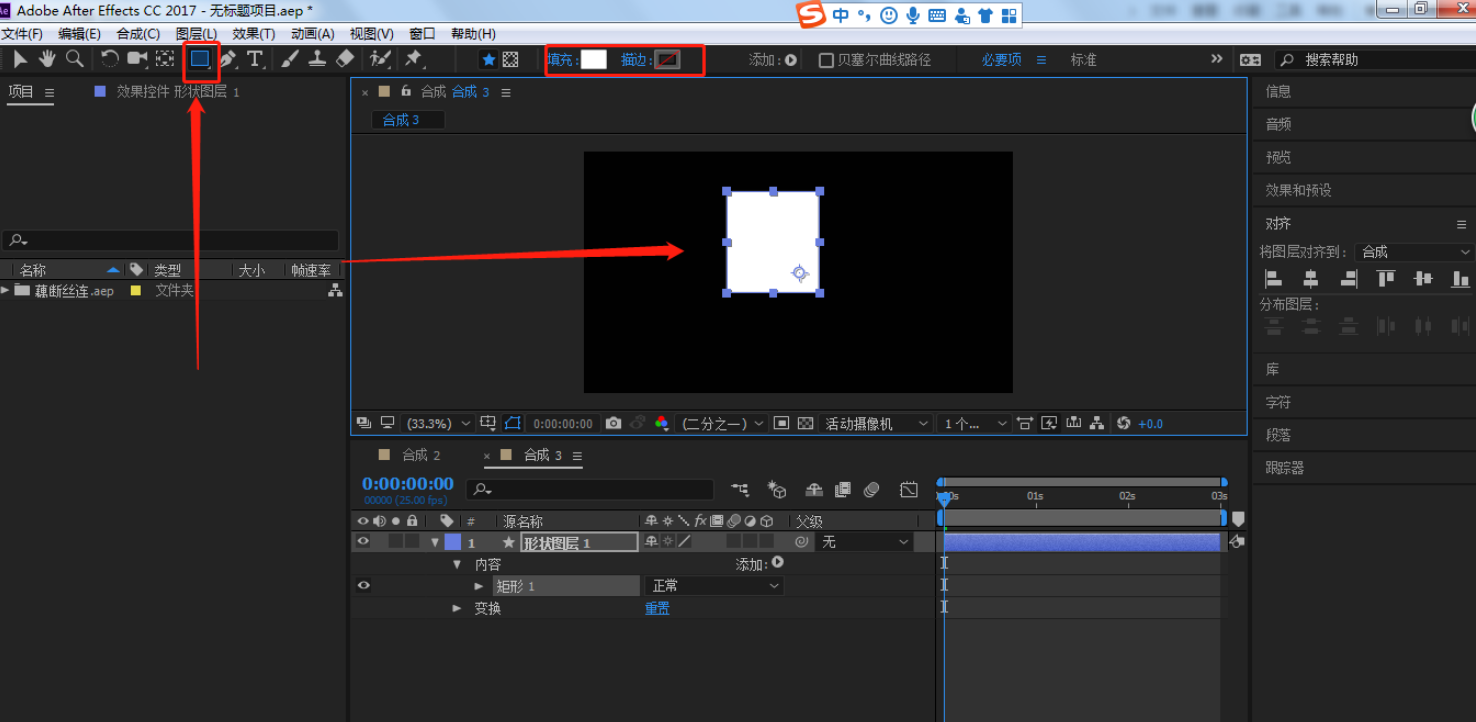
Task: Hide 形状图层 1 with its eye icon
Action: point(363,542)
